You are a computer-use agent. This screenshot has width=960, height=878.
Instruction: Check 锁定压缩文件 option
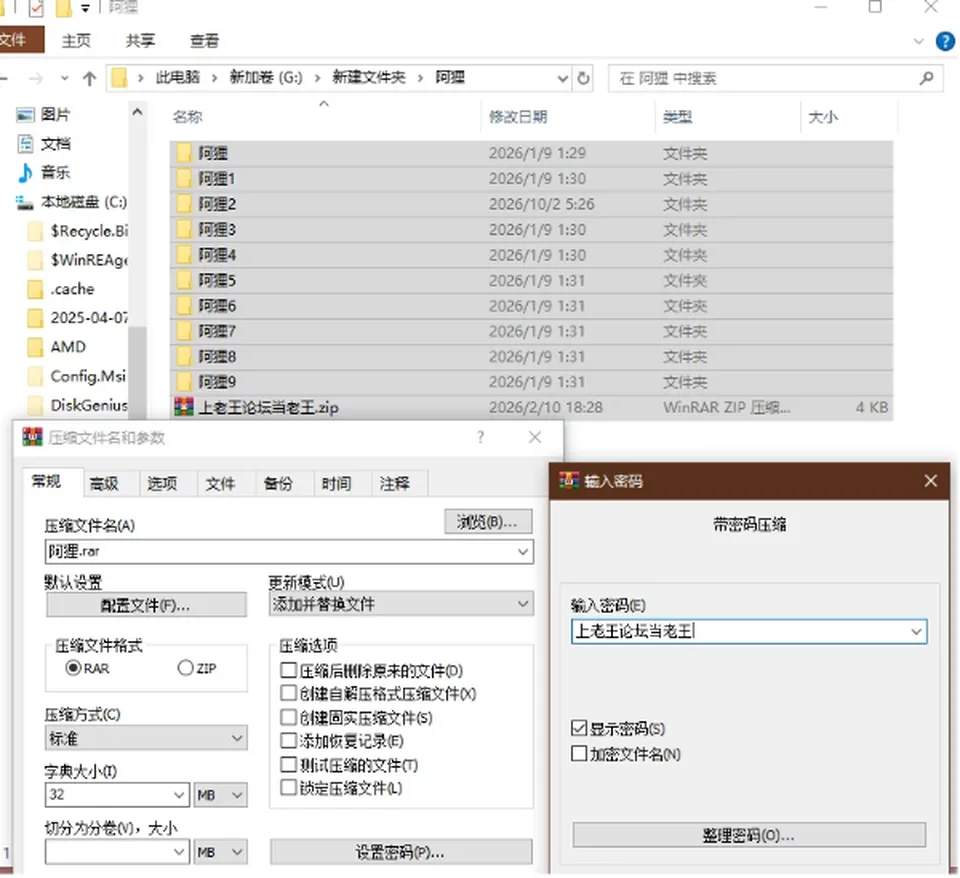[288, 788]
